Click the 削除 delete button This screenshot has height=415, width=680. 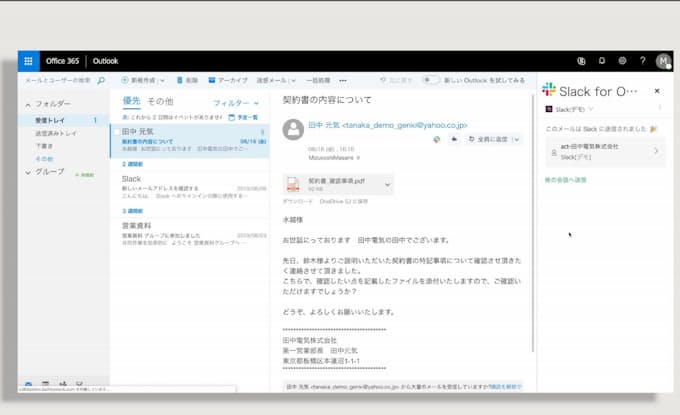185,80
